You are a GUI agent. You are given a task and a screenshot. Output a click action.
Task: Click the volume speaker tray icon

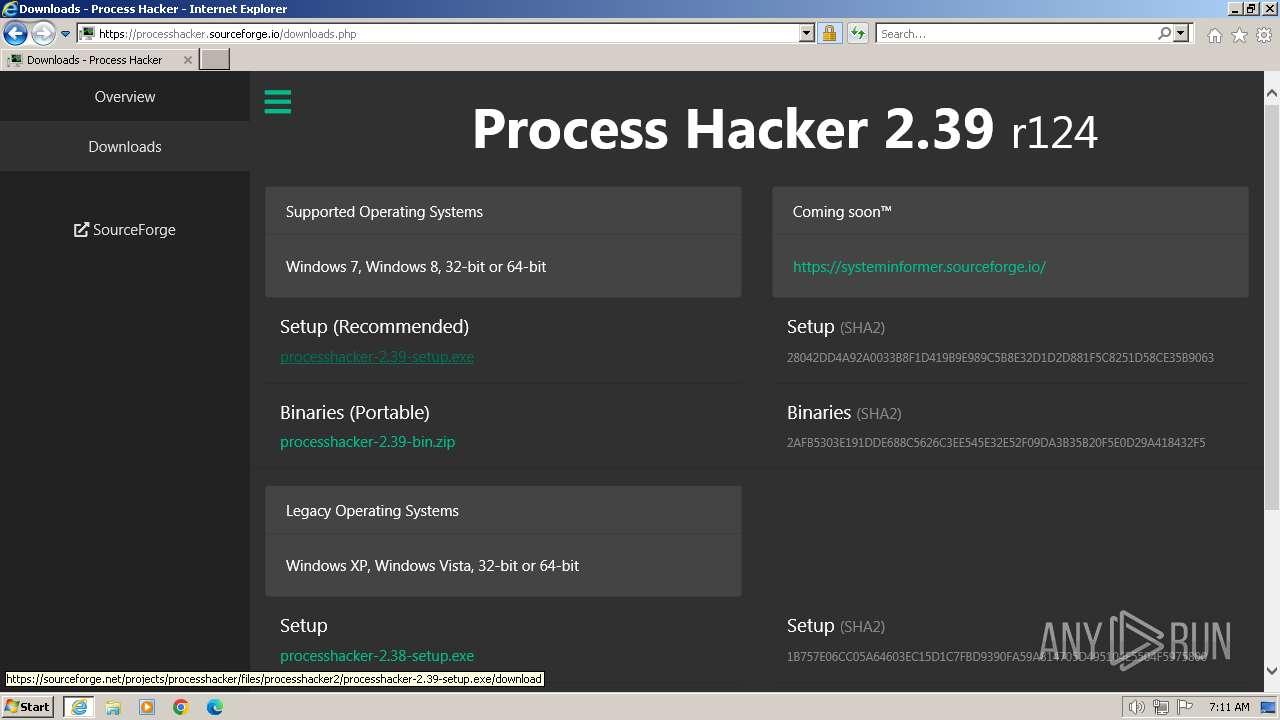[1137, 707]
